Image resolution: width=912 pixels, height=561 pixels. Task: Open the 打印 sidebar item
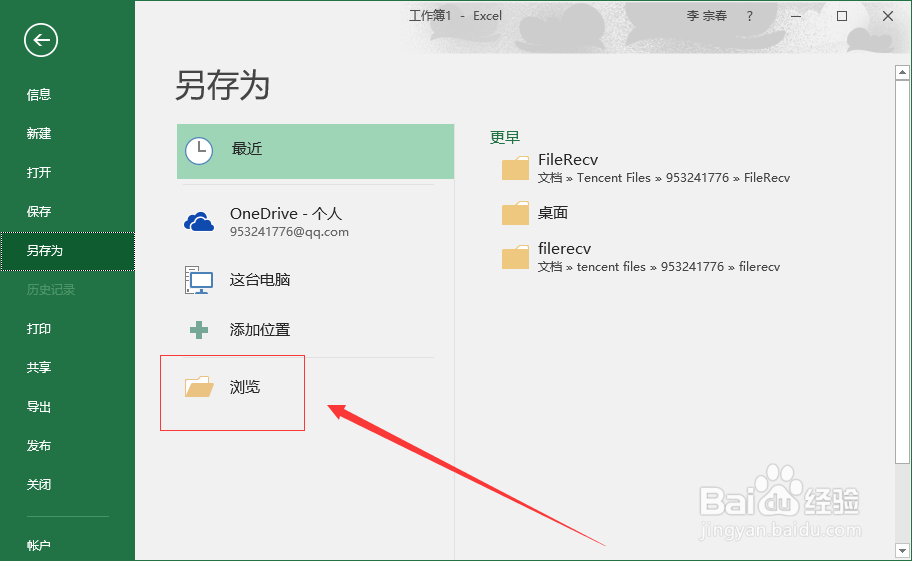pyautogui.click(x=39, y=328)
